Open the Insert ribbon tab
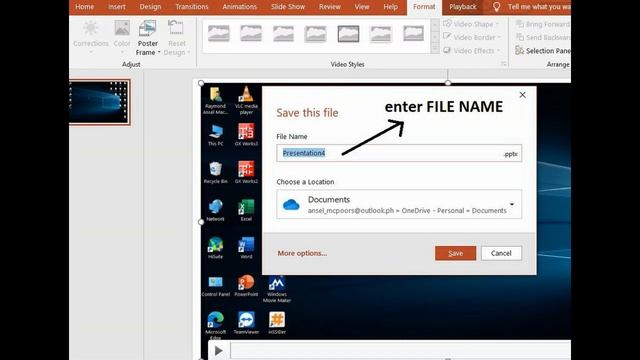The image size is (640, 360). 117,7
